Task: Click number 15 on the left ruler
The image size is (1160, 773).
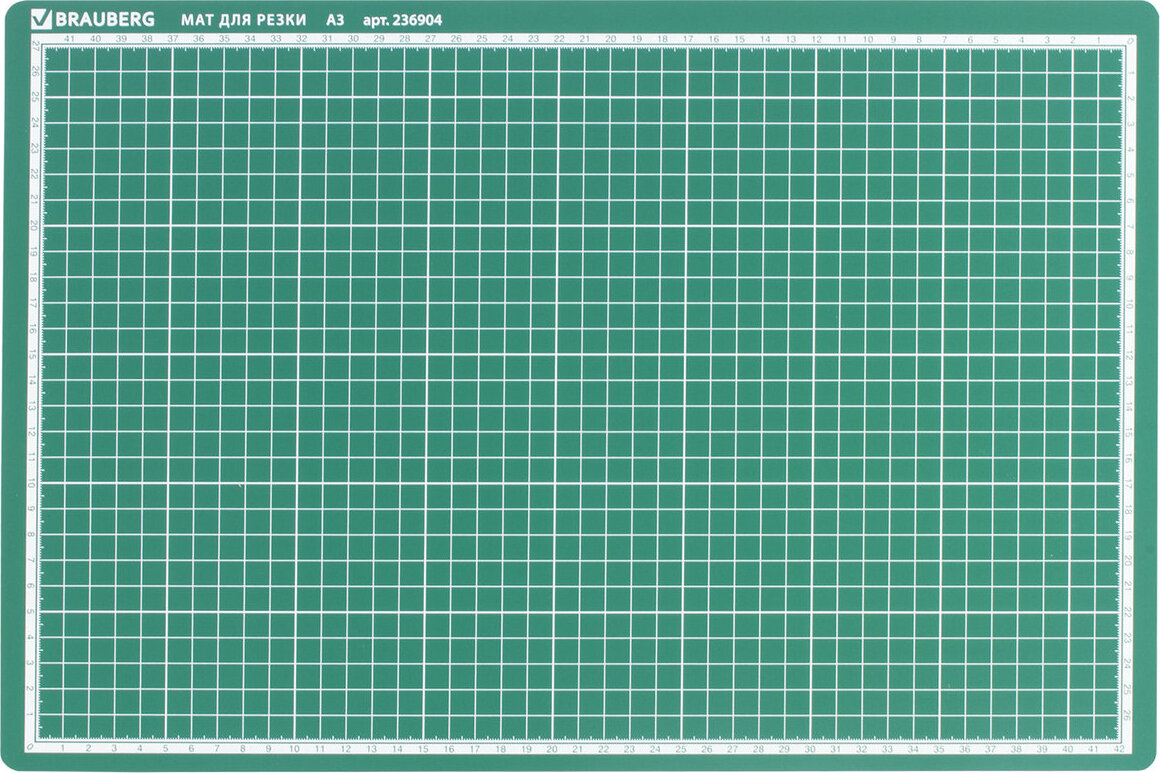Action: [33, 354]
